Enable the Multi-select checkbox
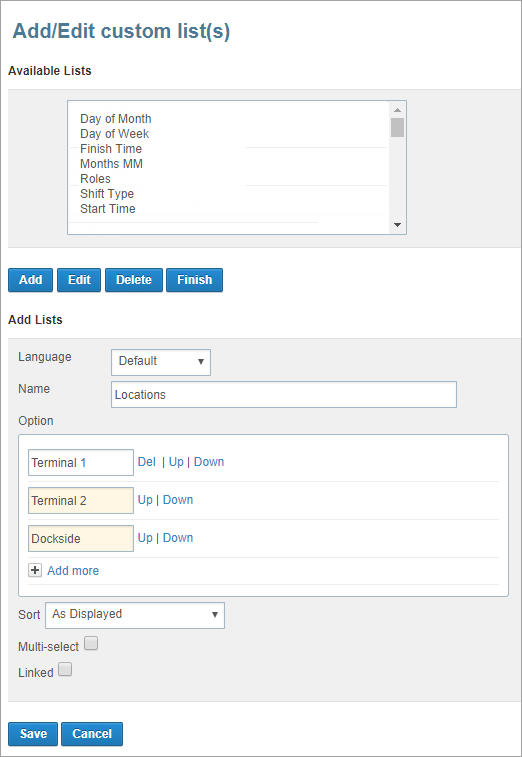 pyautogui.click(x=91, y=644)
